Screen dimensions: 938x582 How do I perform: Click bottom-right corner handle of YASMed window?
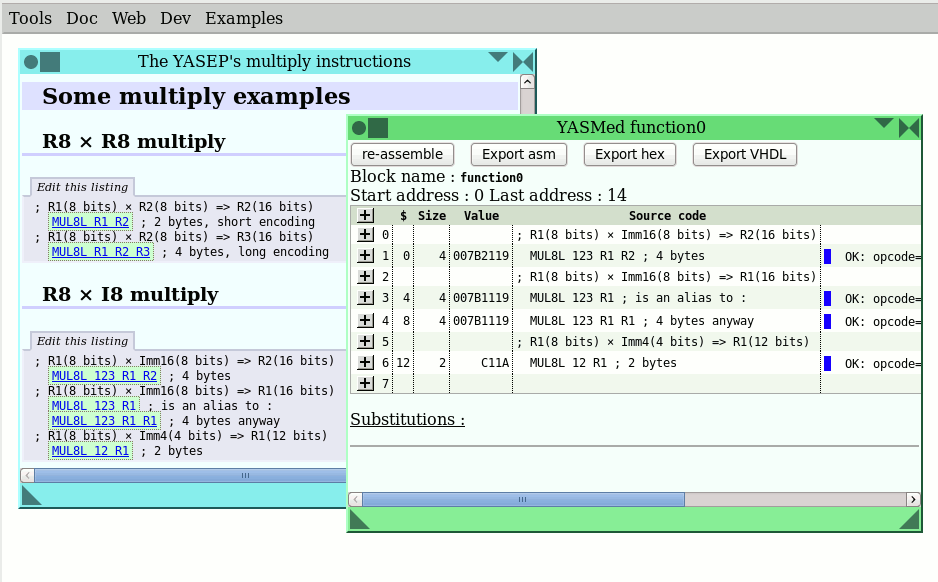pos(909,520)
